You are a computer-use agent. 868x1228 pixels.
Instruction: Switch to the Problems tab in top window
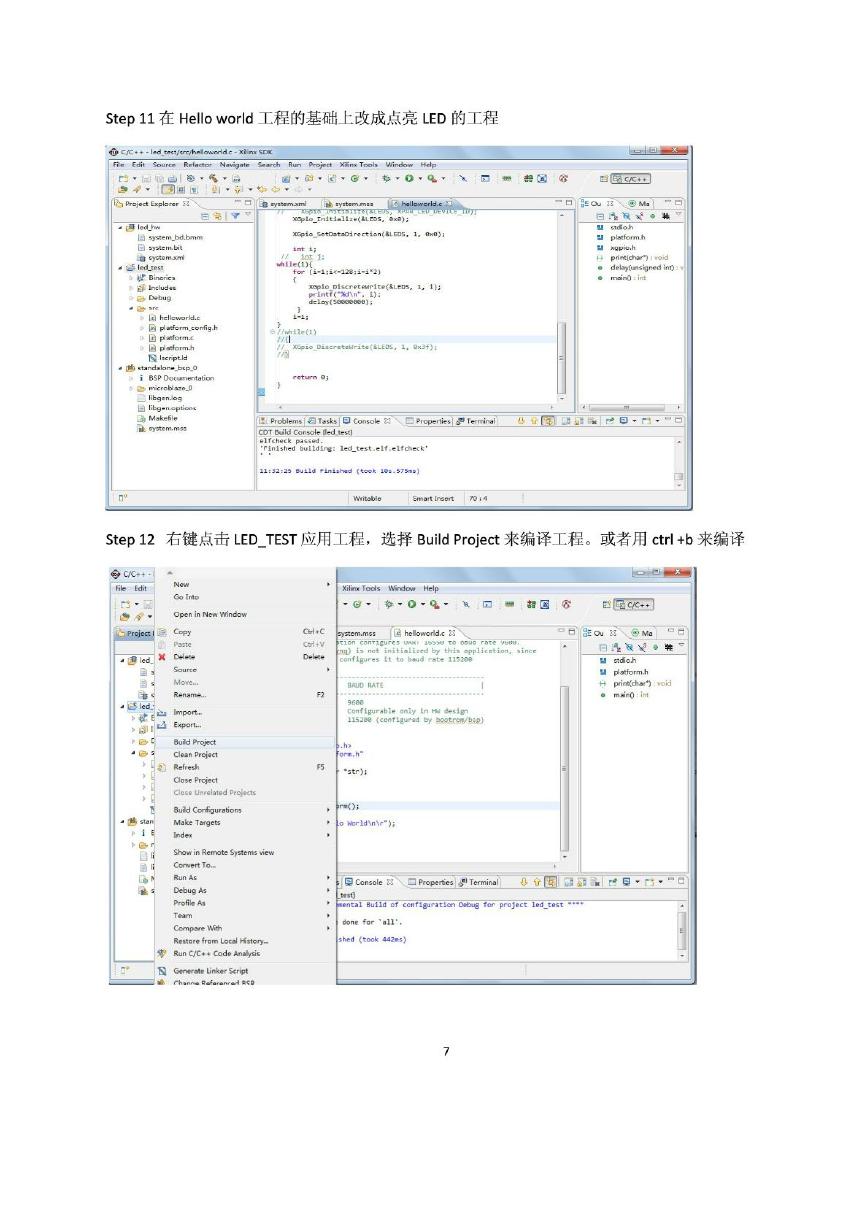pos(281,421)
